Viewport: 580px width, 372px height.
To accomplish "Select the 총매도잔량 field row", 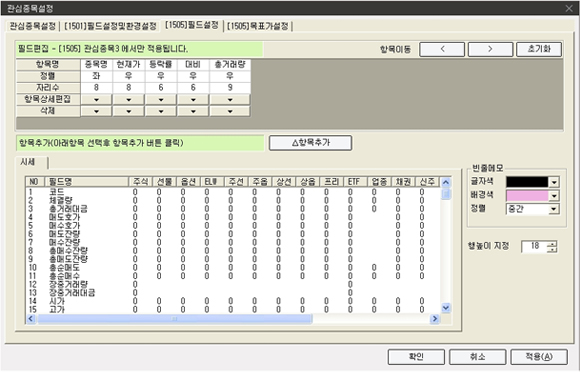I will [233, 259].
